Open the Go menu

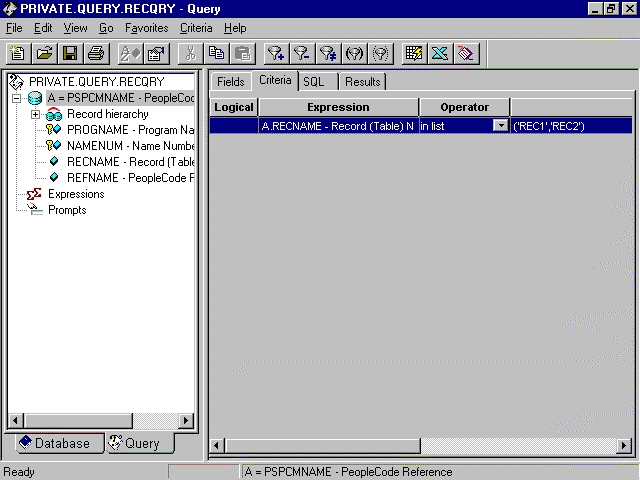tap(106, 28)
